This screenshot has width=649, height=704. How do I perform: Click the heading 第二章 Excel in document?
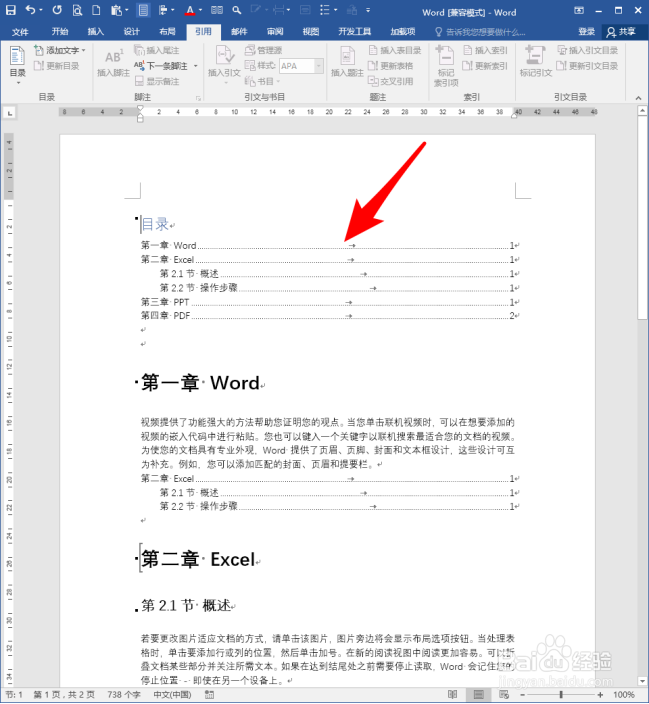pyautogui.click(x=198, y=559)
